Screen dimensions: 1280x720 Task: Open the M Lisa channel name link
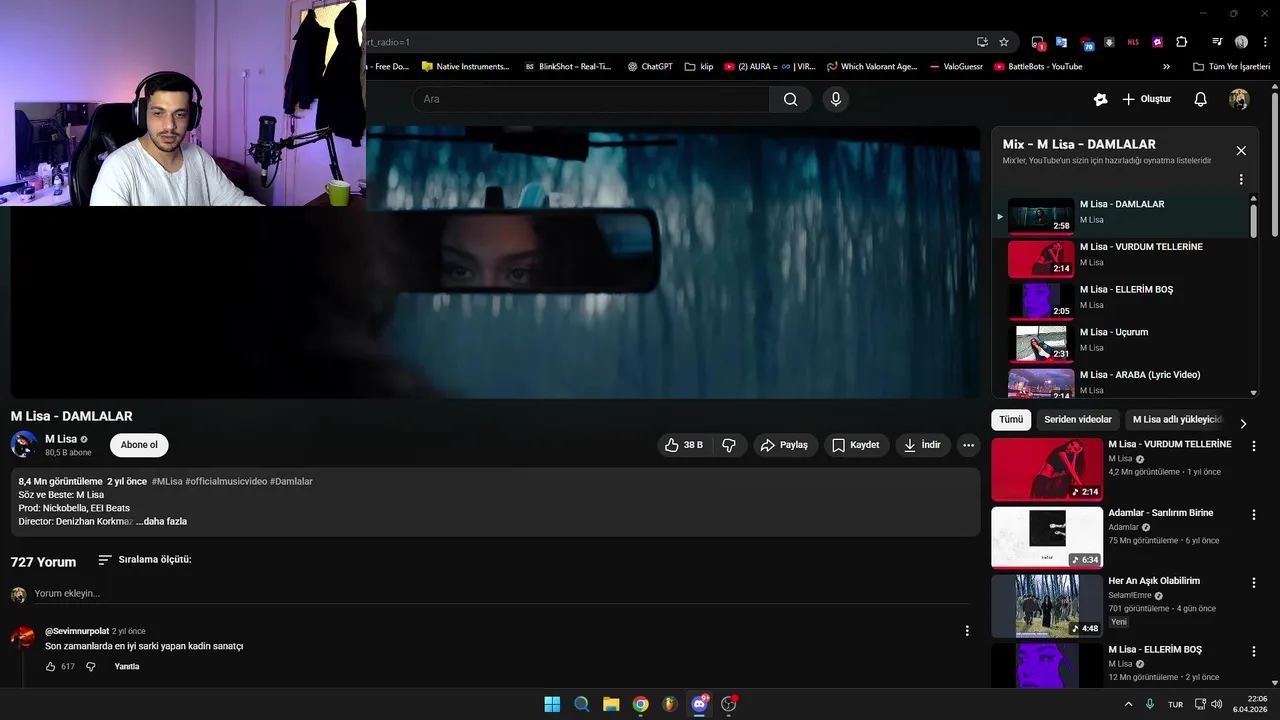point(61,439)
